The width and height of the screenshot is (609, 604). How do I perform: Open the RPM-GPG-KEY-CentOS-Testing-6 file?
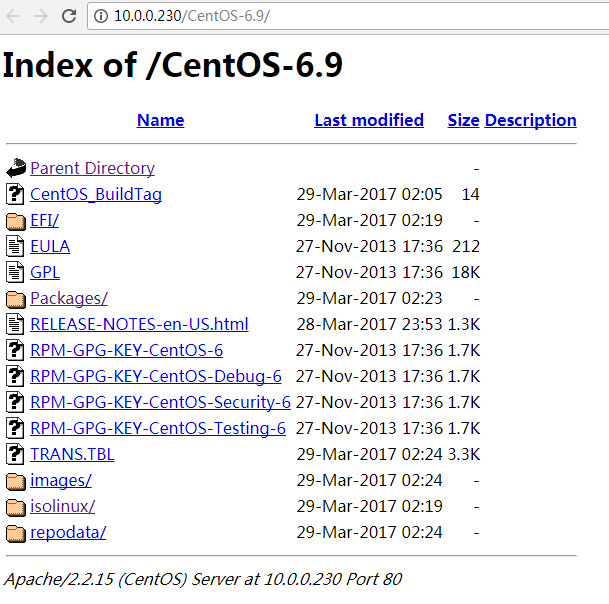pos(158,428)
